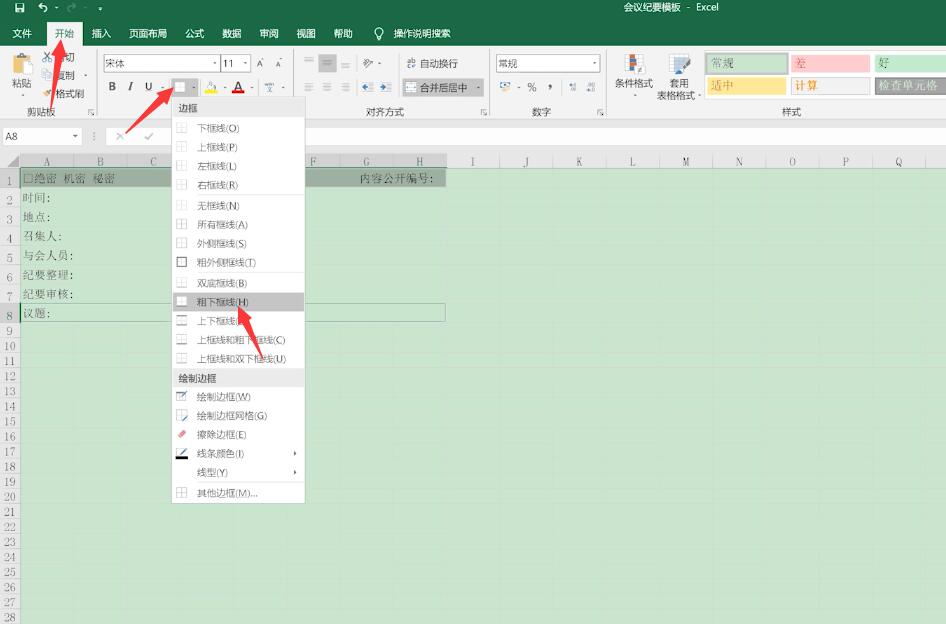Click the Save icon in the title bar

point(19,8)
